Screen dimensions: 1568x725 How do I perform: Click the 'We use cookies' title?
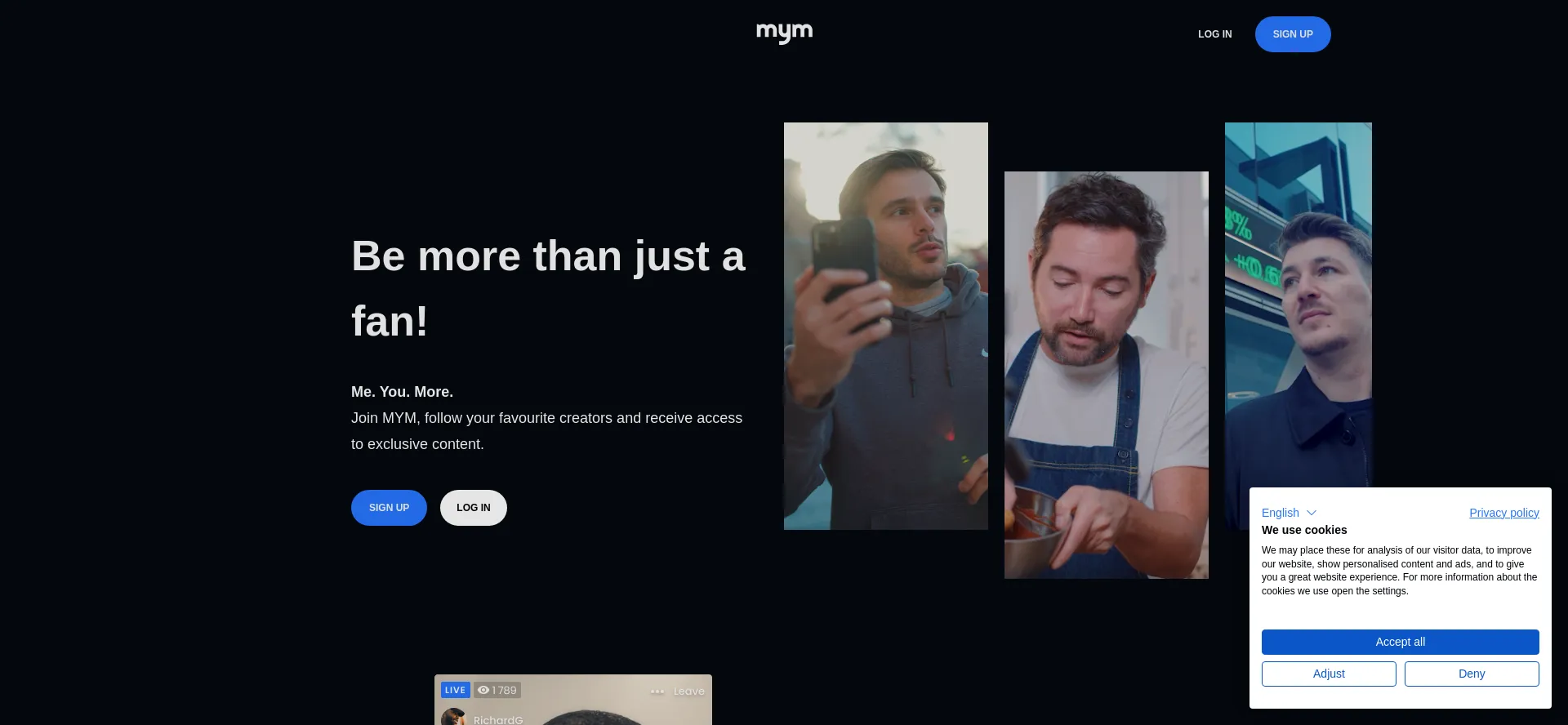coord(1304,530)
